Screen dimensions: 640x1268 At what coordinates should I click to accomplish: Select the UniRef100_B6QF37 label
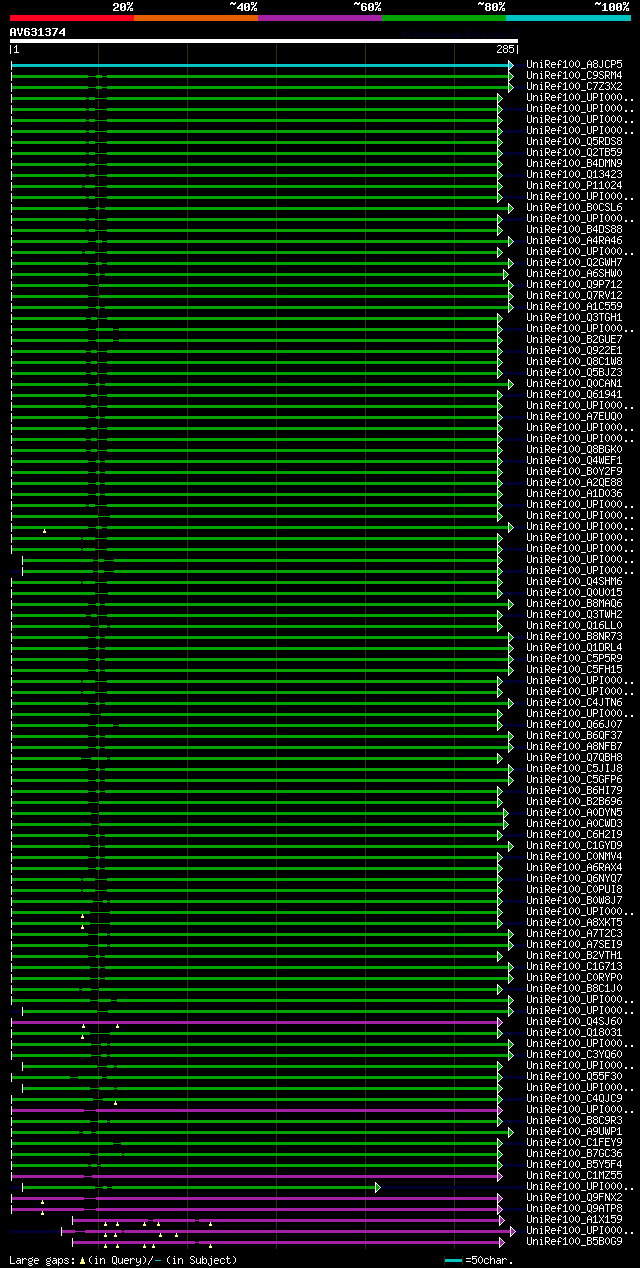[x=574, y=735]
